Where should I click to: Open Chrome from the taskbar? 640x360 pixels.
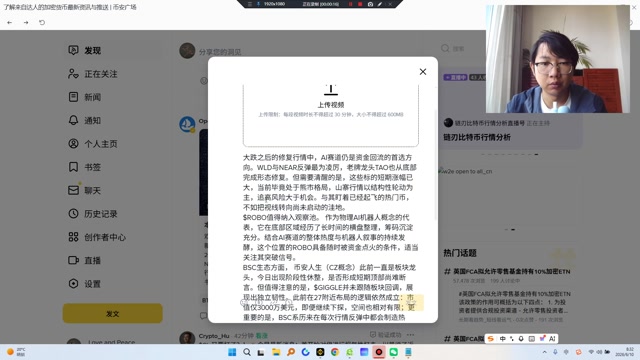[335, 352]
